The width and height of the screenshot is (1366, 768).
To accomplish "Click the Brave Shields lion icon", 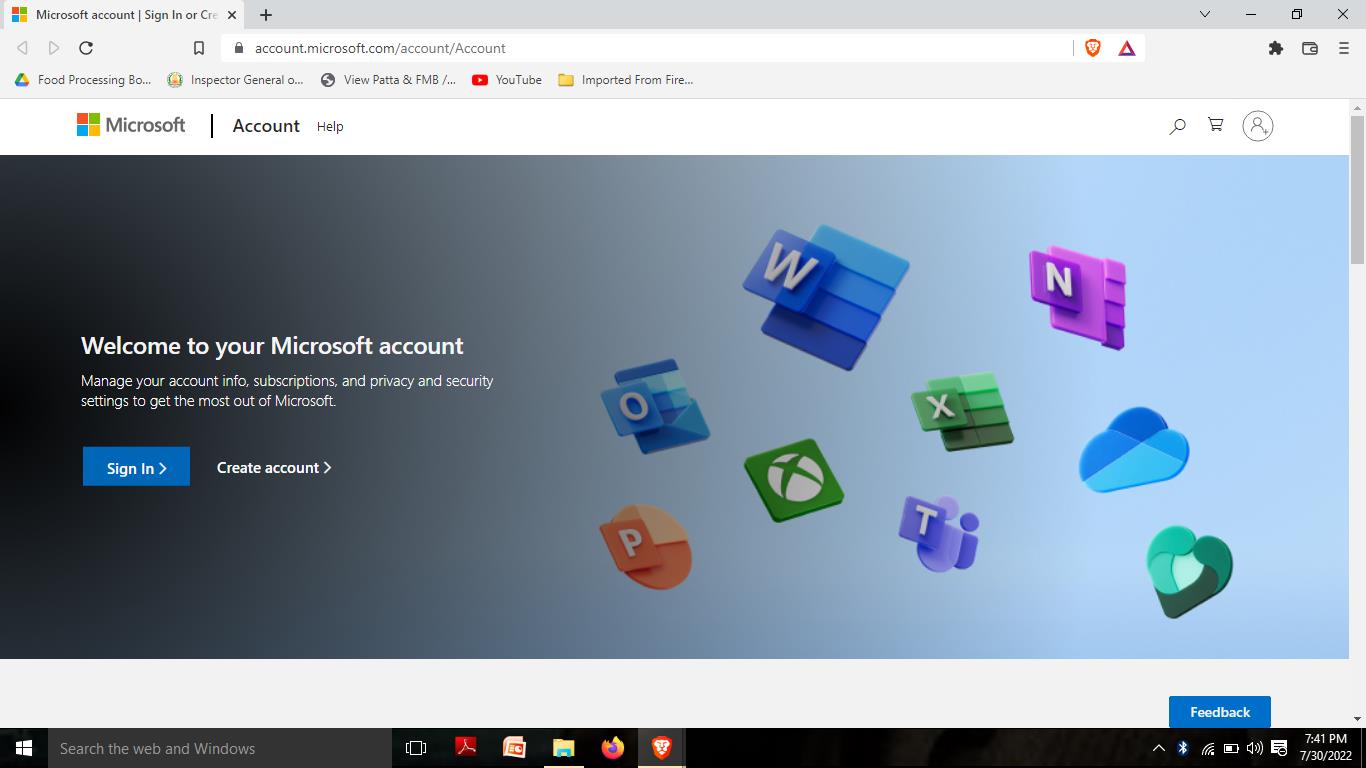I will [1093, 48].
